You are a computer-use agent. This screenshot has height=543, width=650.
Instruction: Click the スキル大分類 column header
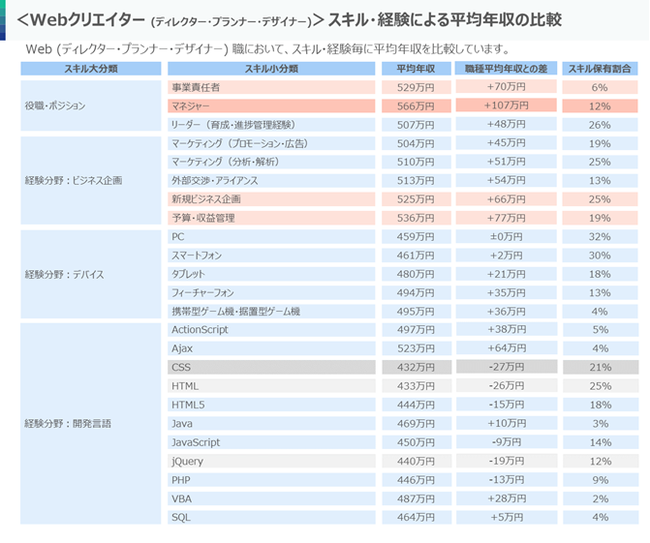[x=91, y=69]
